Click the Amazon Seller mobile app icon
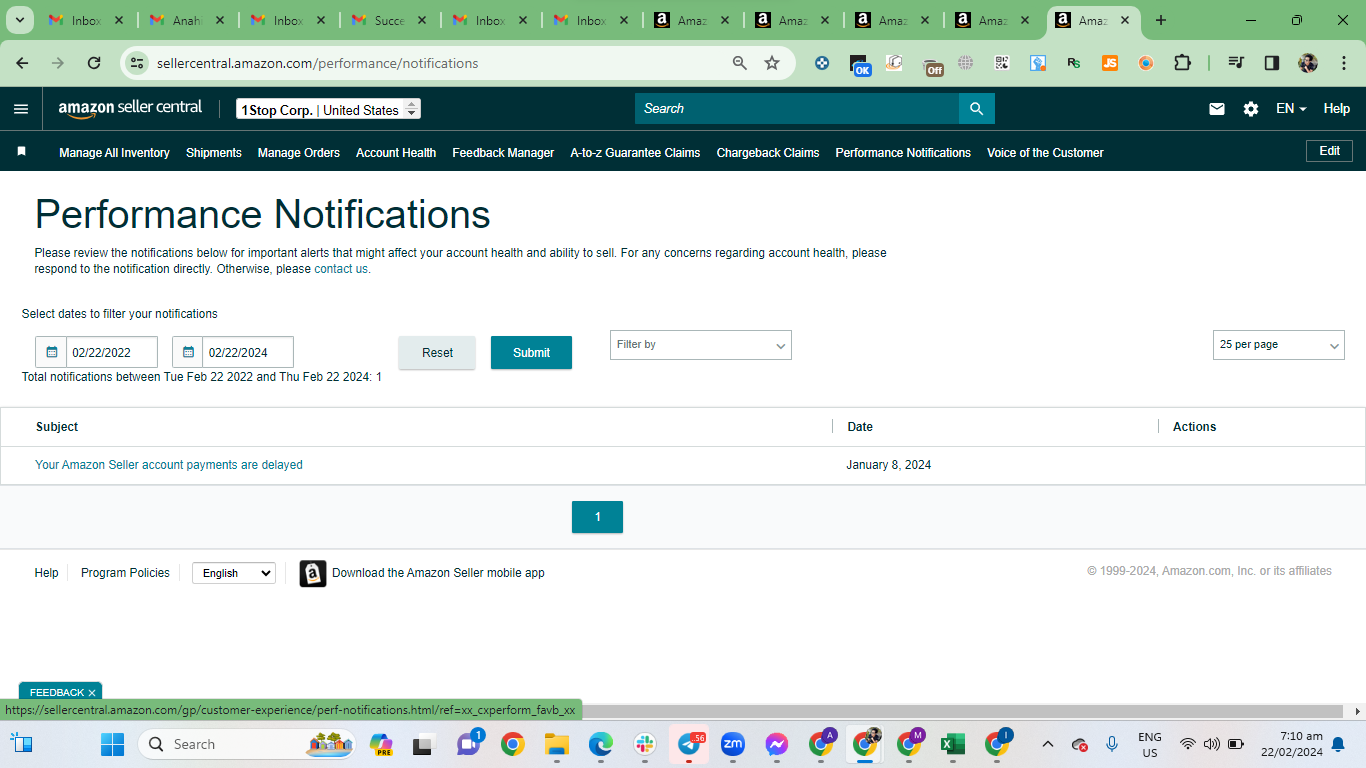 pos(313,573)
